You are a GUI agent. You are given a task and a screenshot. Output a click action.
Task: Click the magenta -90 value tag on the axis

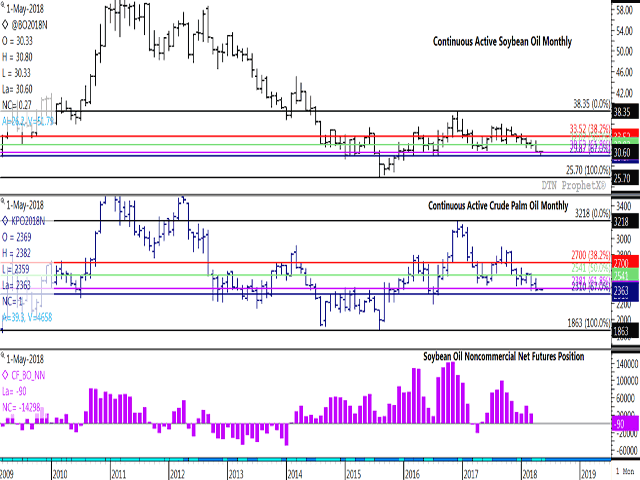click(625, 423)
